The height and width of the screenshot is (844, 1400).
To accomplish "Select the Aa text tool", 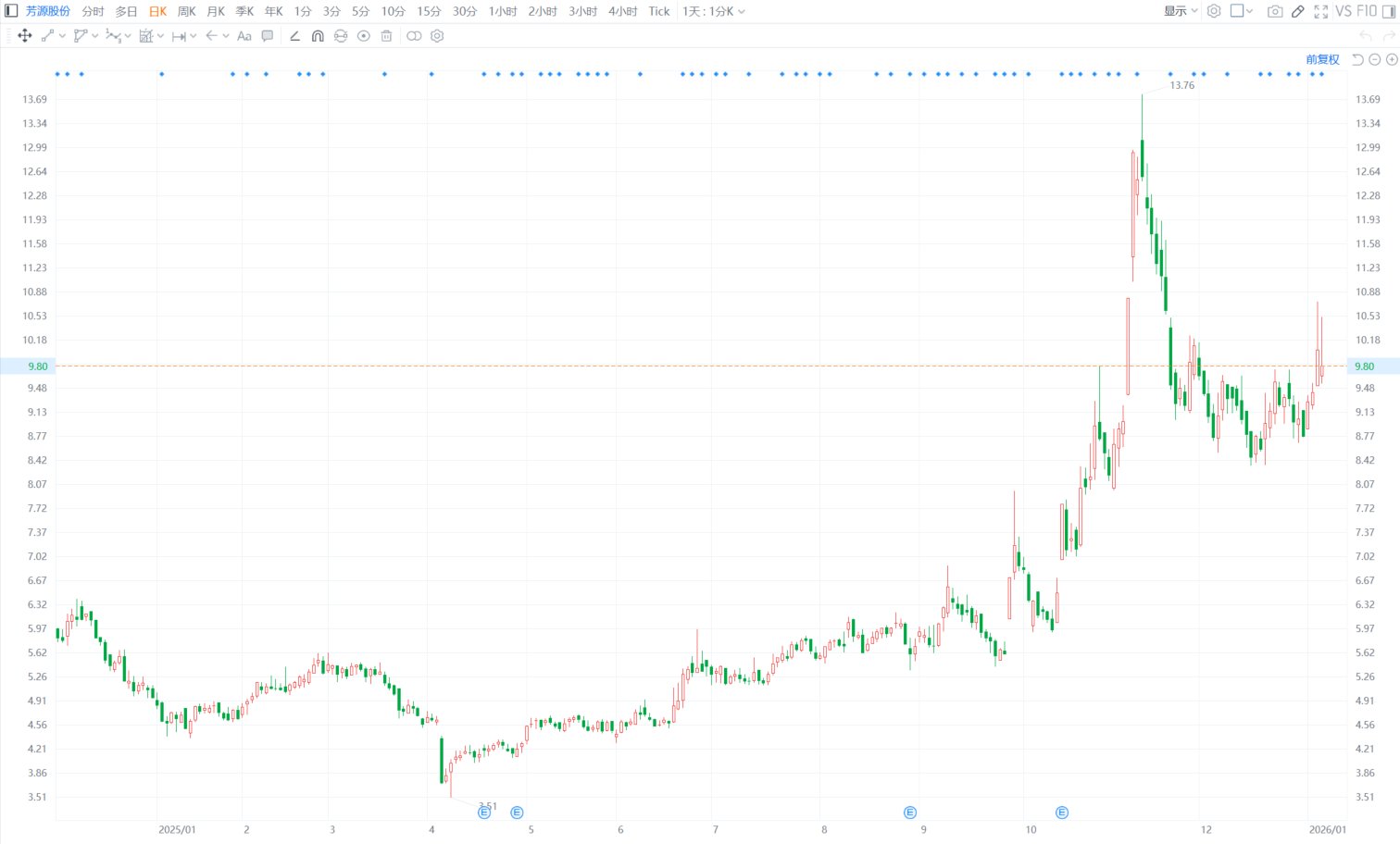I will tap(244, 36).
